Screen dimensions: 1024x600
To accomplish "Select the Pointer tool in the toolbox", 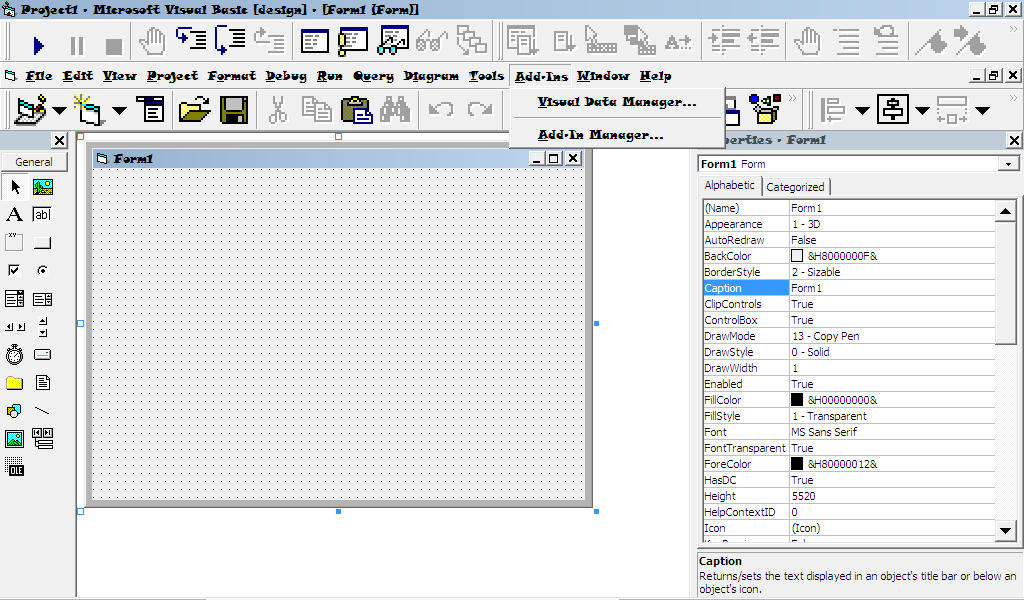I will coord(15,186).
